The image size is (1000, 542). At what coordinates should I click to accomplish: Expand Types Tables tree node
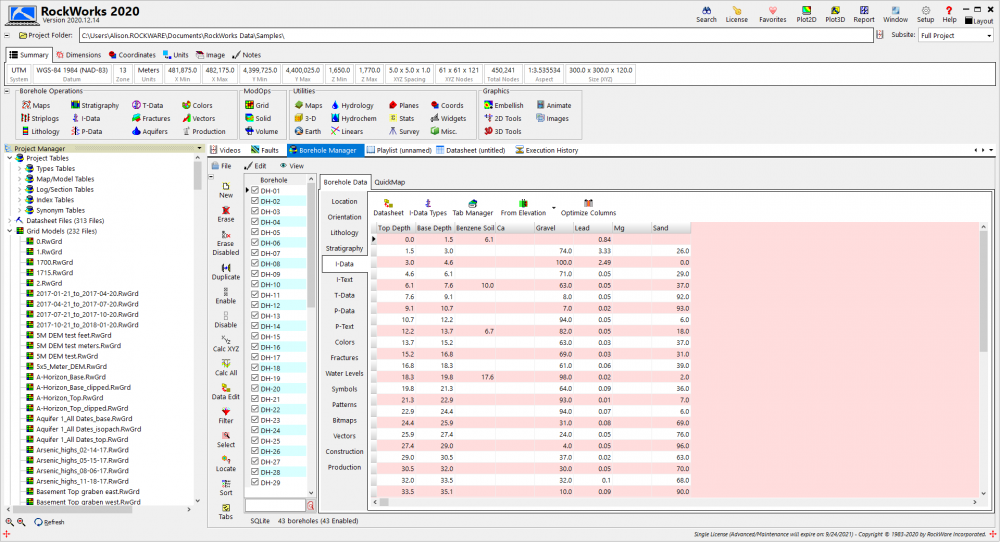tap(20, 169)
